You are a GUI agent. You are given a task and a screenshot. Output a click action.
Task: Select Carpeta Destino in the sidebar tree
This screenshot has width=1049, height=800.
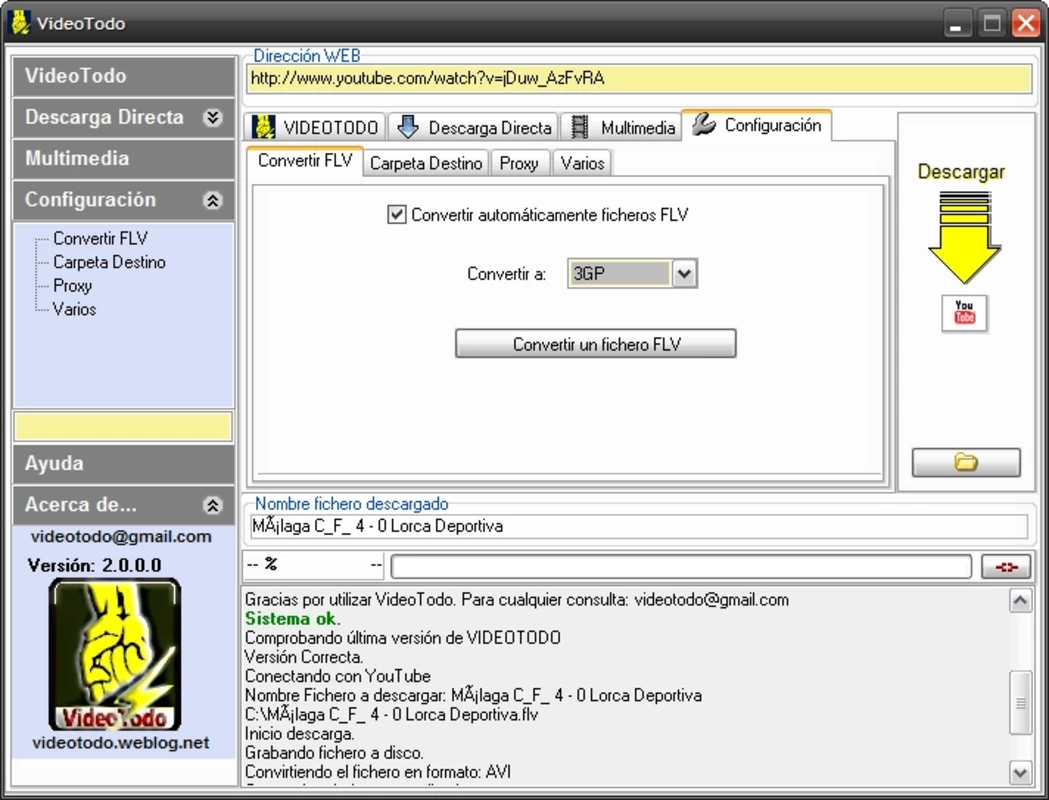[x=109, y=262]
